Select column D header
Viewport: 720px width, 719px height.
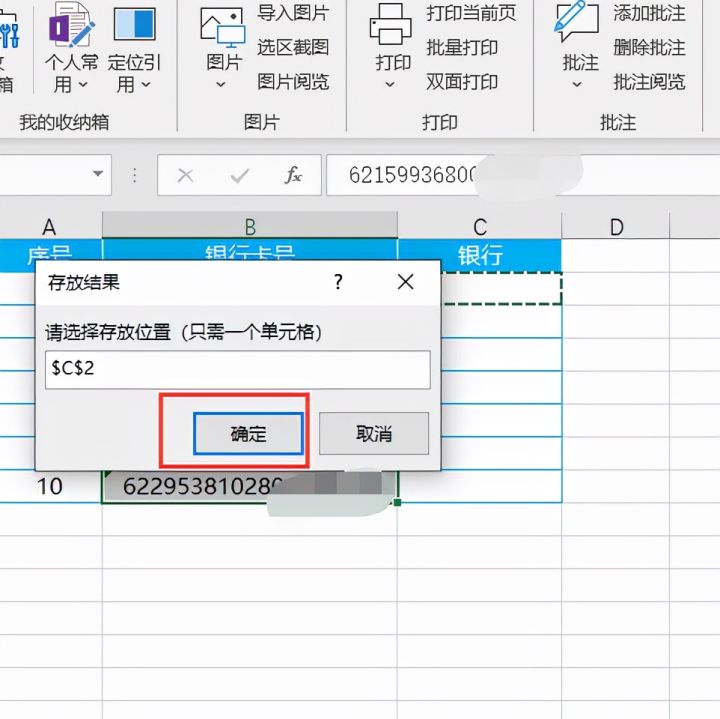pyautogui.click(x=616, y=226)
